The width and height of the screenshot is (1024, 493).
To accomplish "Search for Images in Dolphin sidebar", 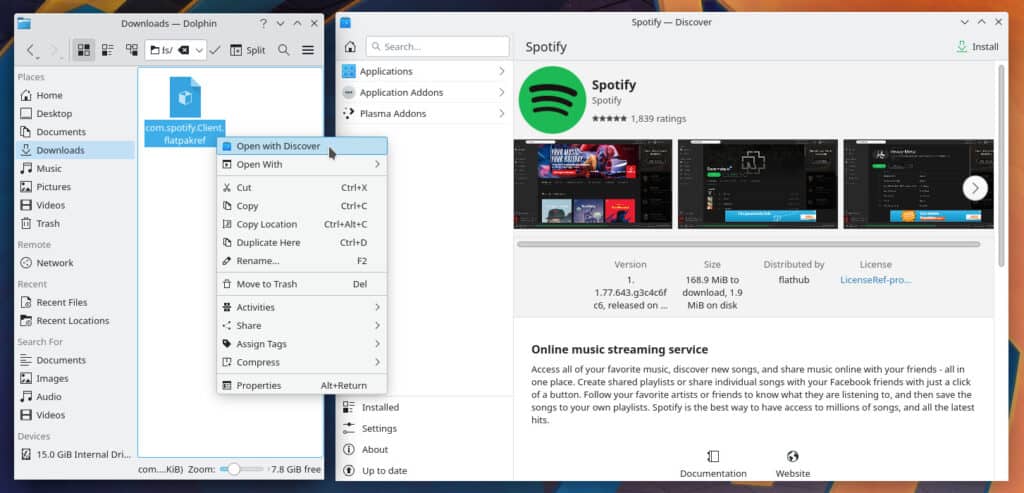I will pos(75,378).
